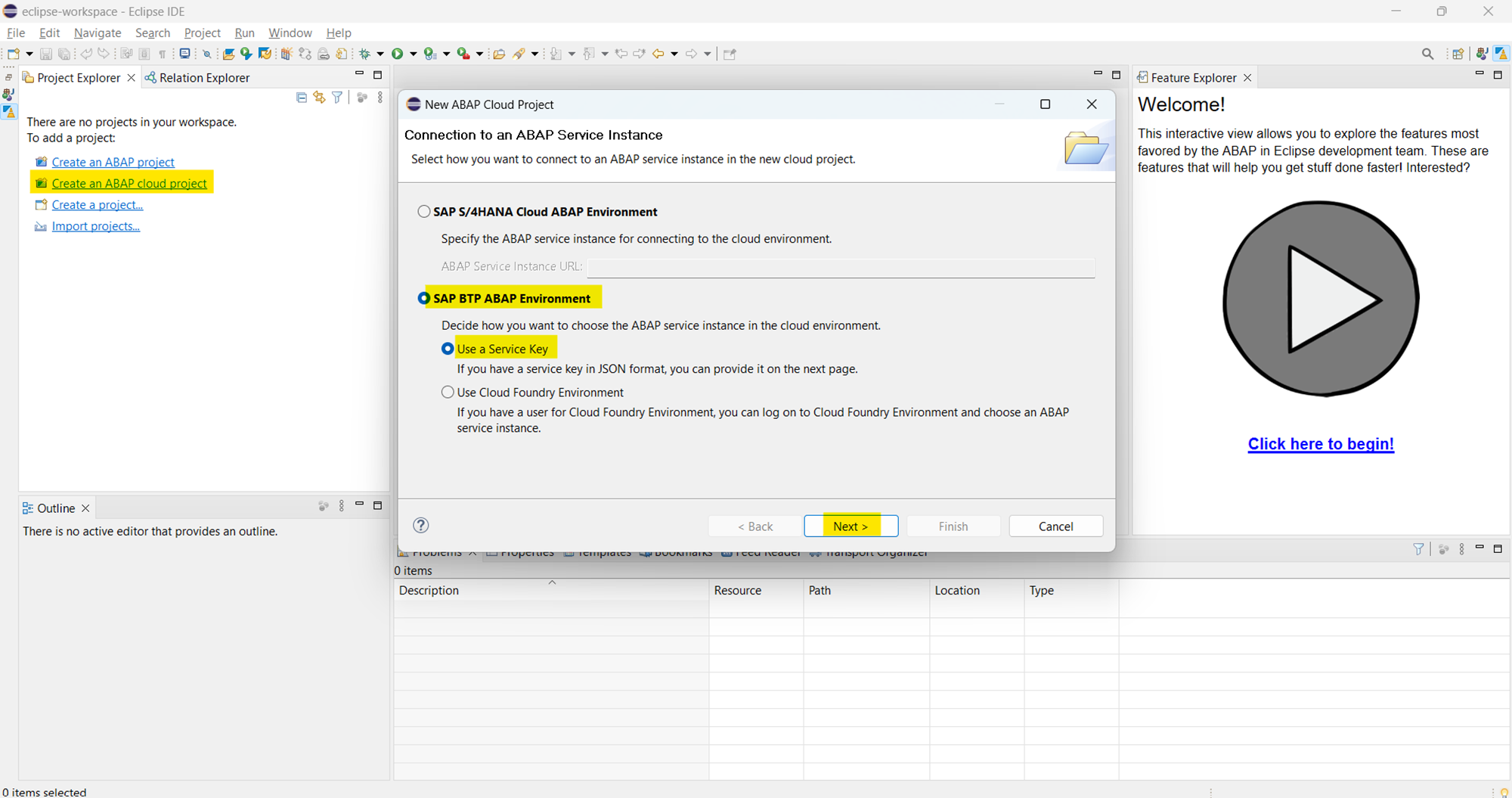
Task: Click the Create an ABAP project link
Action: (113, 162)
